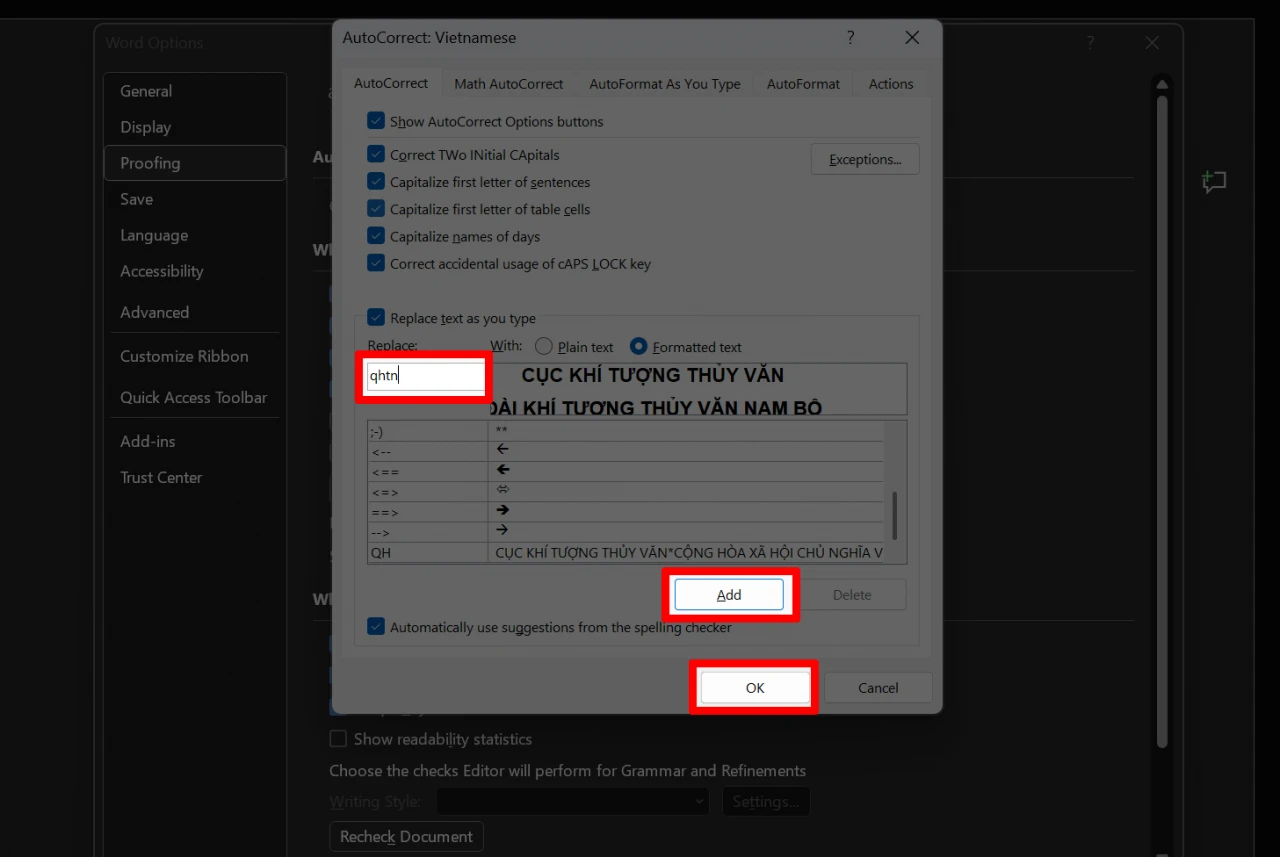Uncheck Correct TWo INitial CApitals
Screen dimensions: 1280x857
(x=376, y=155)
